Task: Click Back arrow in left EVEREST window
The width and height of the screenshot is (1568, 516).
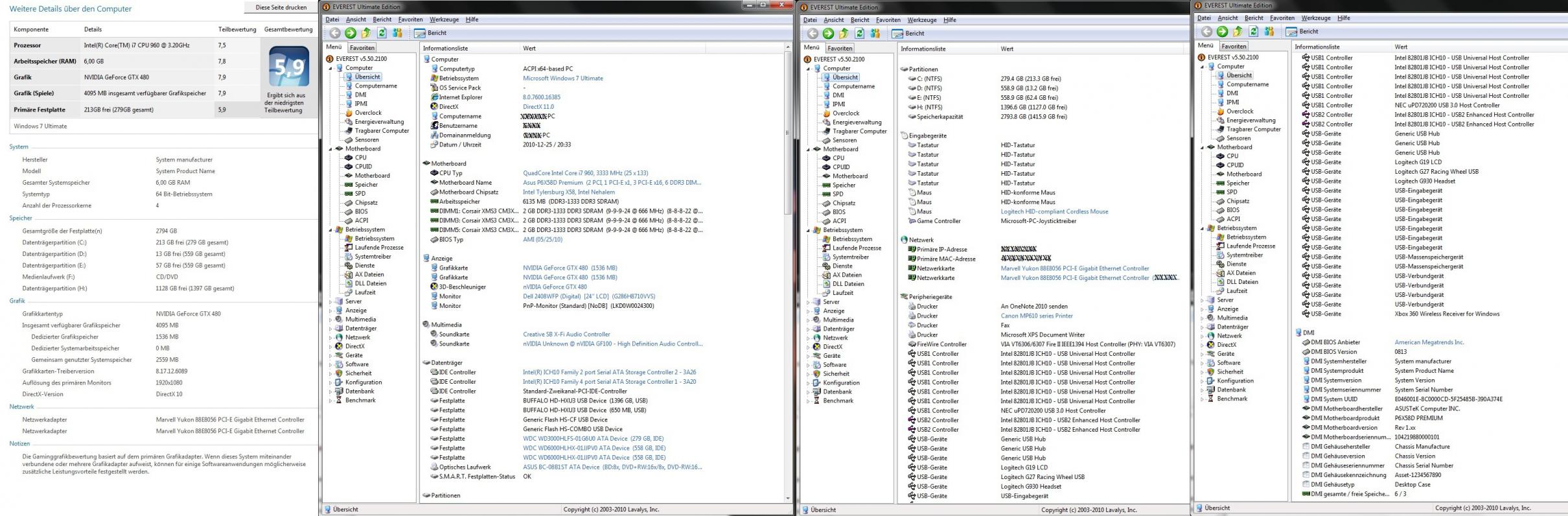Action: (x=334, y=33)
